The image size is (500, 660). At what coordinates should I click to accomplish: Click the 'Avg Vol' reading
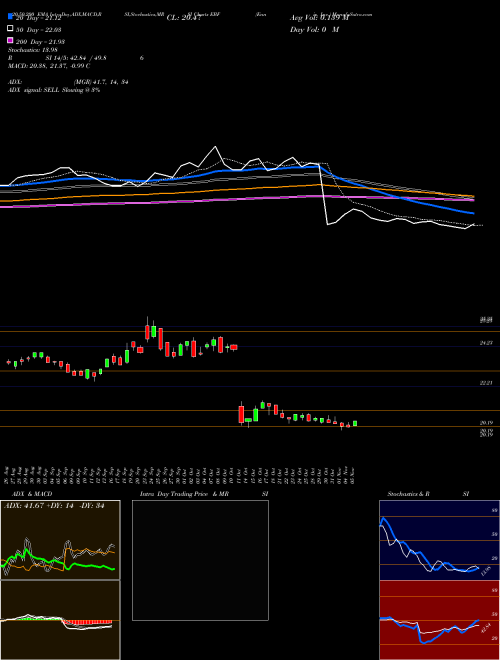click(319, 18)
